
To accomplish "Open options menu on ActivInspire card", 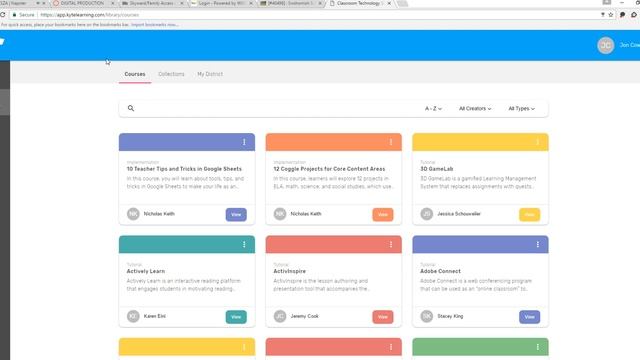I will click(x=391, y=244).
